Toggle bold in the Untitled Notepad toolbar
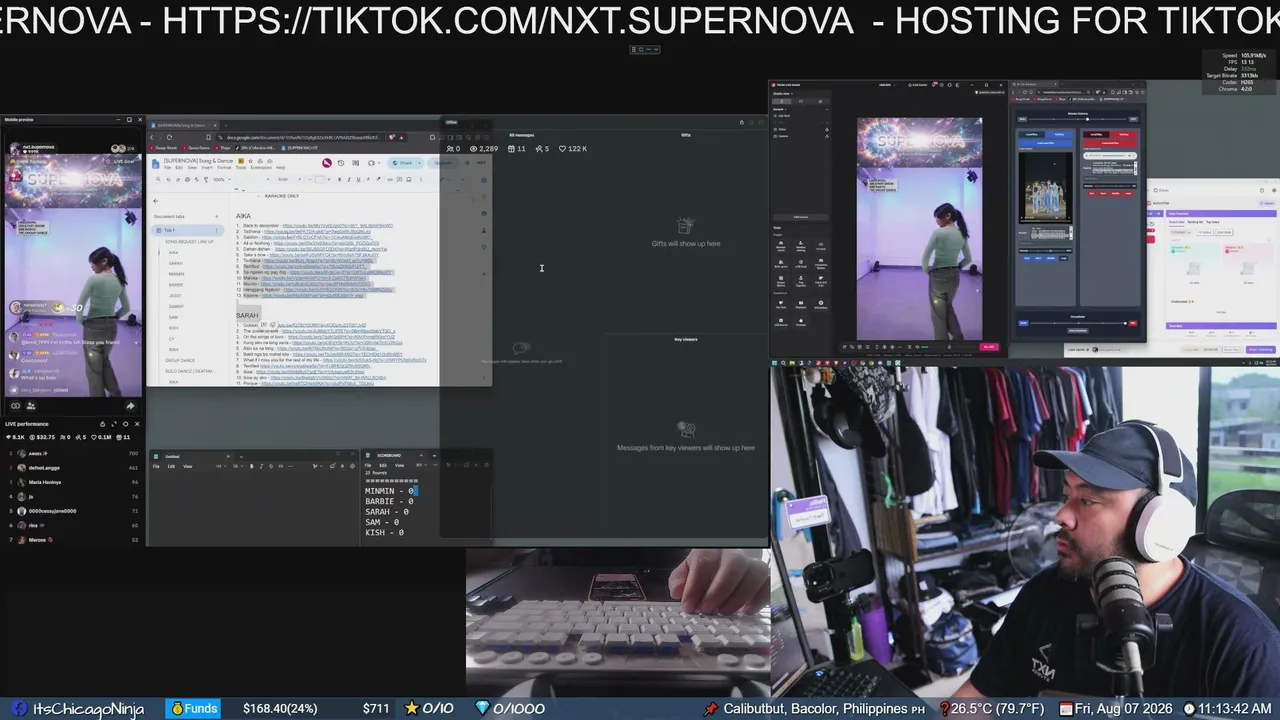1280x720 pixels. coord(252,466)
